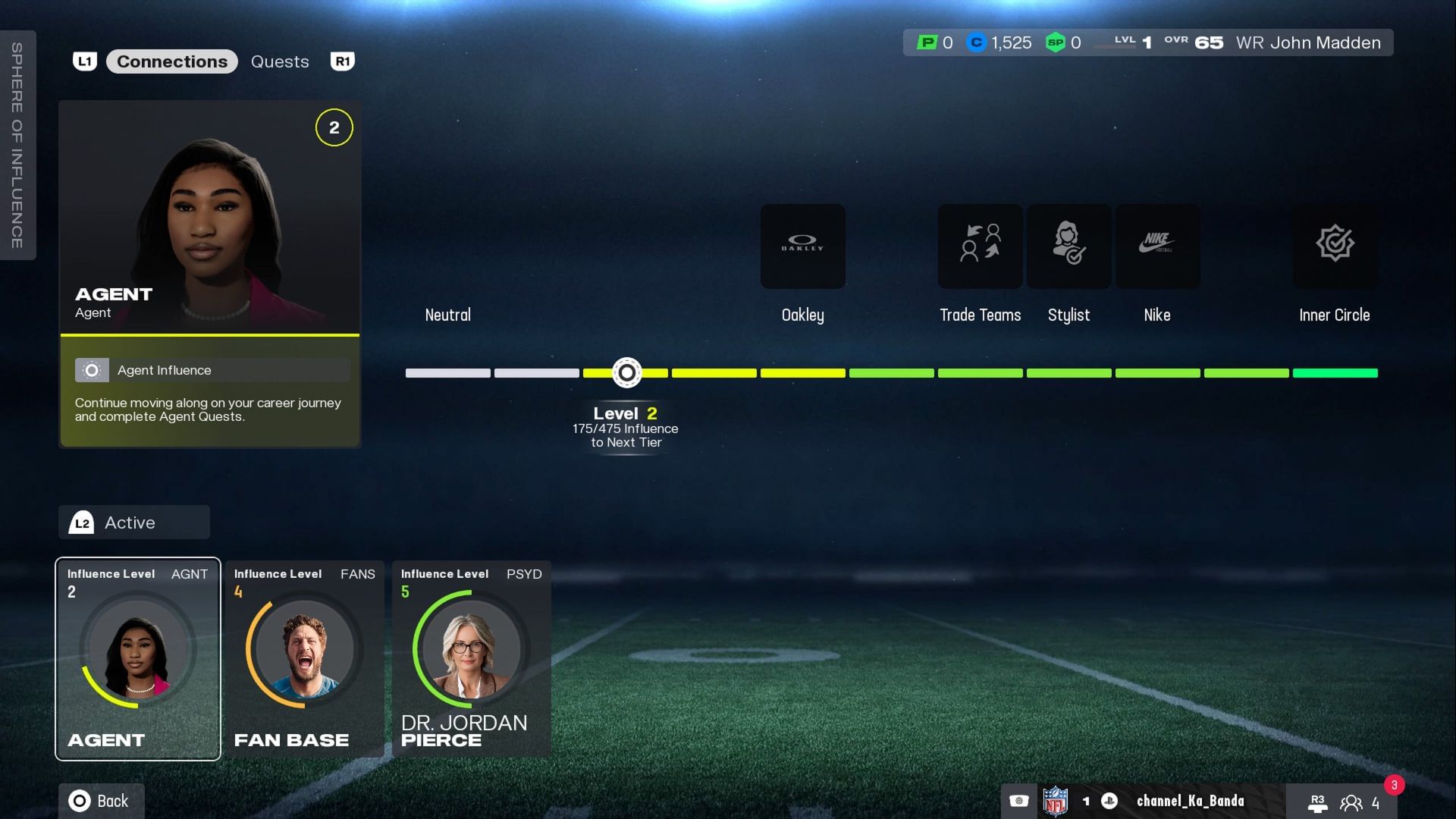The height and width of the screenshot is (819, 1456).
Task: Click the Agent Influence gear icon
Action: [92, 370]
